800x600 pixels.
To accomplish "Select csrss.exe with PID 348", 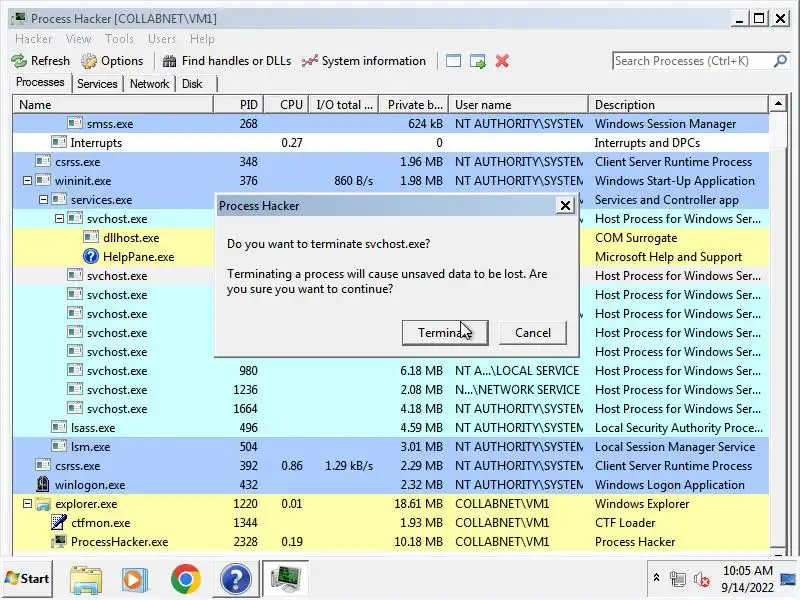I will (x=391, y=162).
